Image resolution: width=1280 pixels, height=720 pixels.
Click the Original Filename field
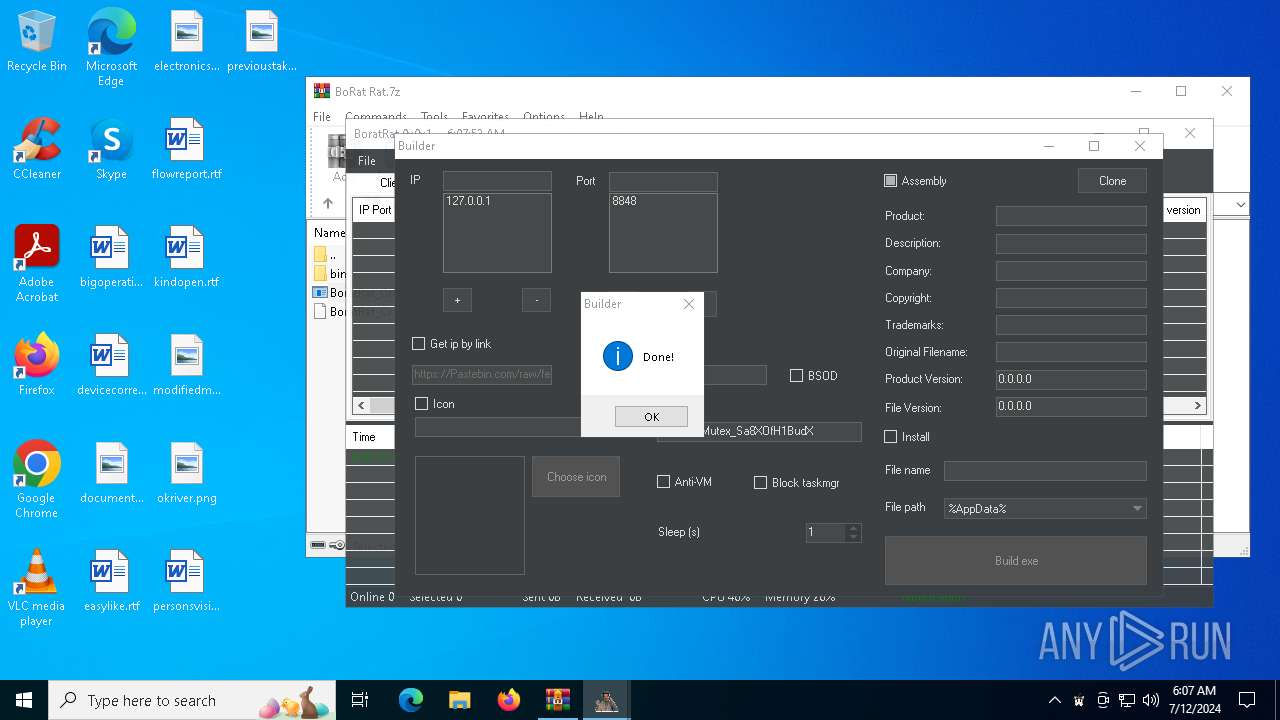pos(1071,352)
